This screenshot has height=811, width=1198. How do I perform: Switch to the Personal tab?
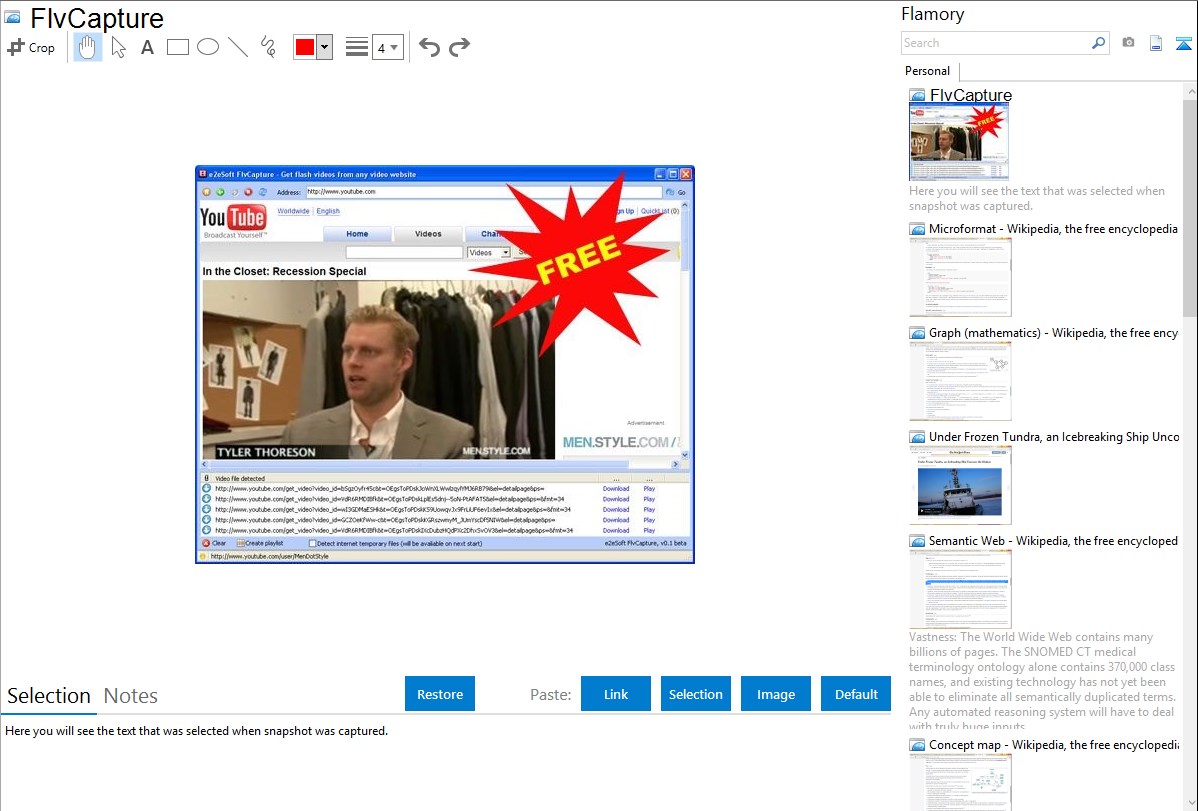(x=928, y=70)
